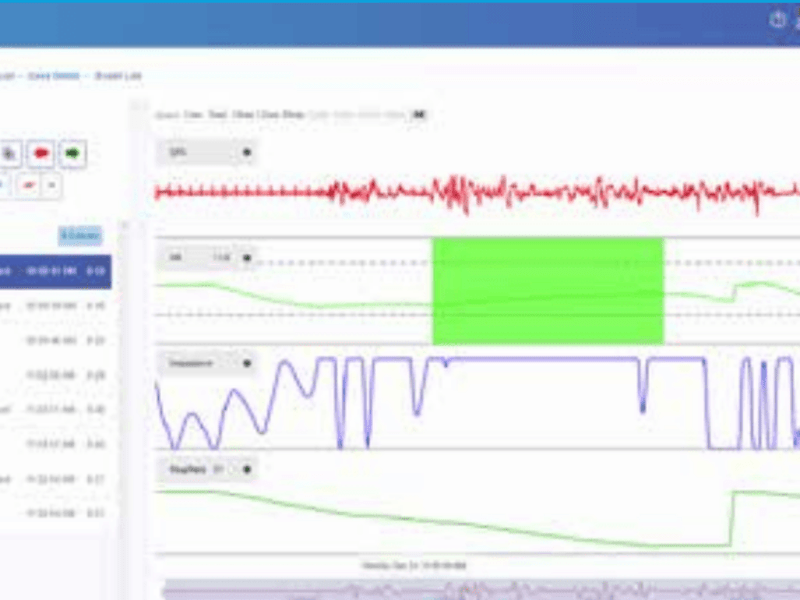Toggle the dot on the Resp/SpO2 channel label

point(247,469)
